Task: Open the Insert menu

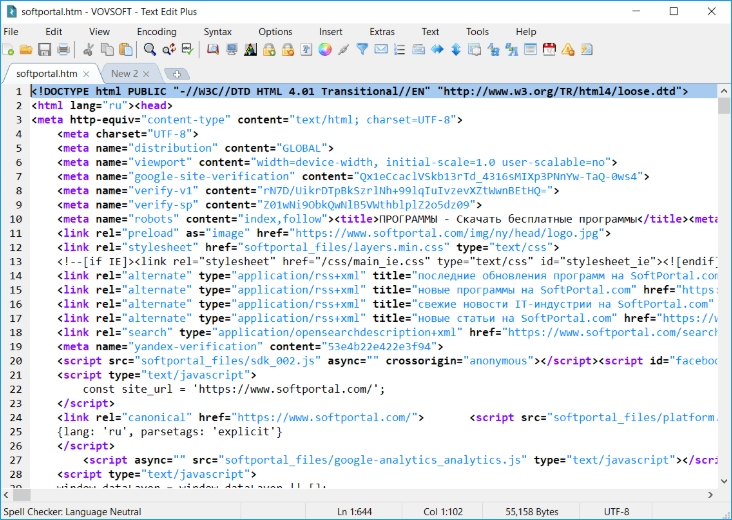Action: (x=331, y=32)
